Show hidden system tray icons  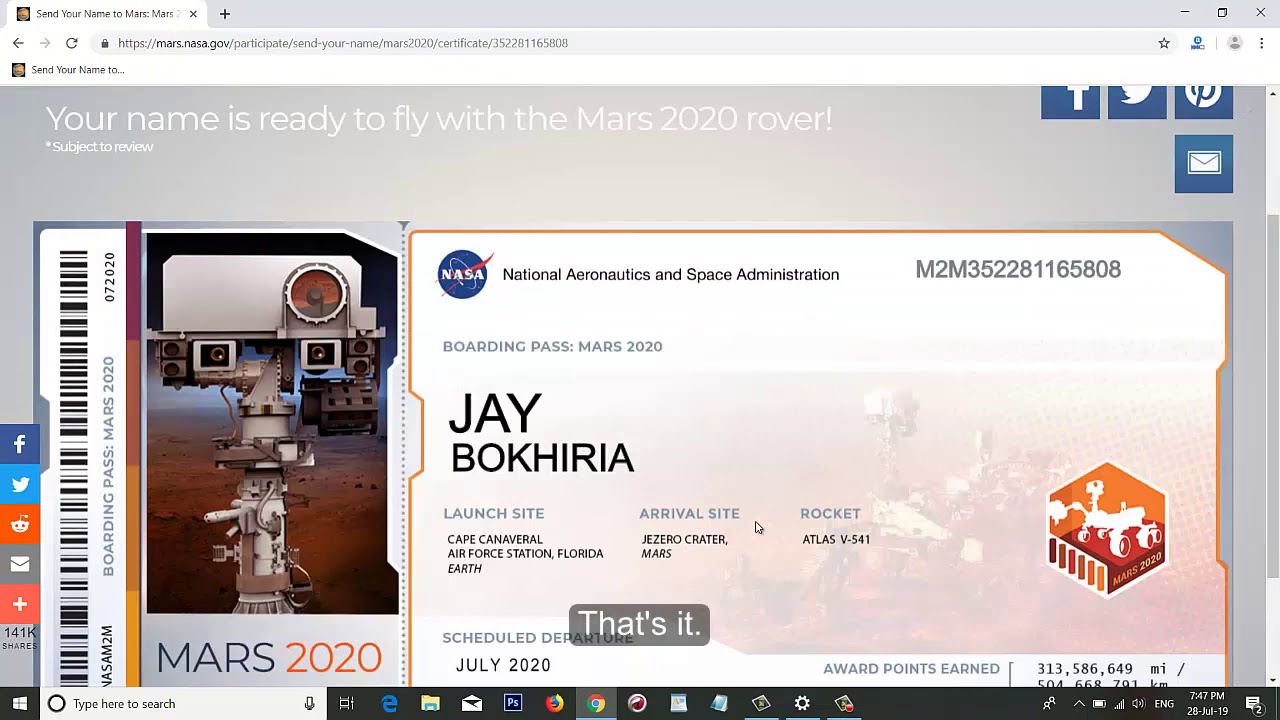(1078, 704)
